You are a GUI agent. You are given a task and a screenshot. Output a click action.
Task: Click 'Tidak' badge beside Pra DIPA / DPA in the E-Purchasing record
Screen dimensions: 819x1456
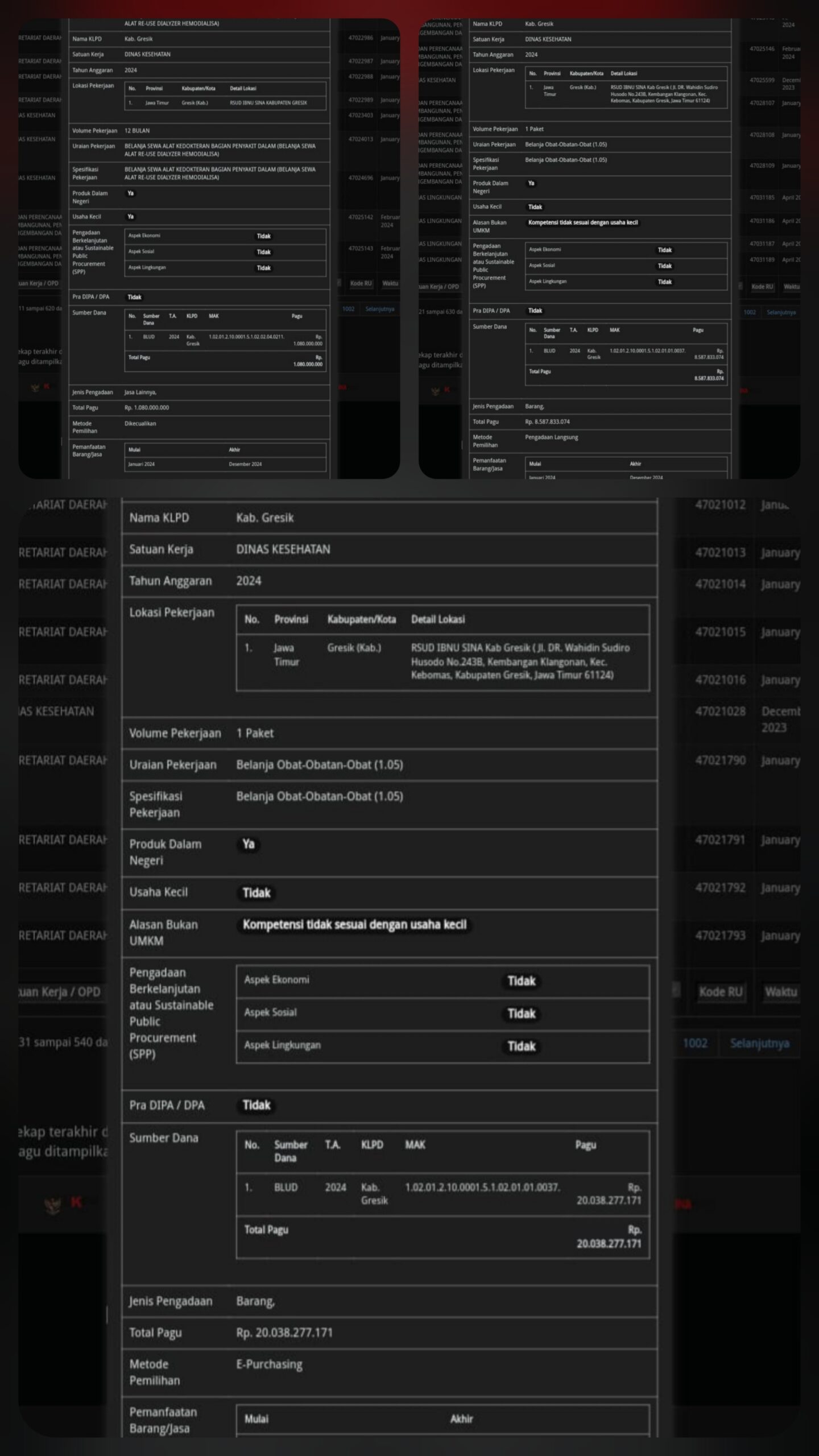tap(256, 1105)
